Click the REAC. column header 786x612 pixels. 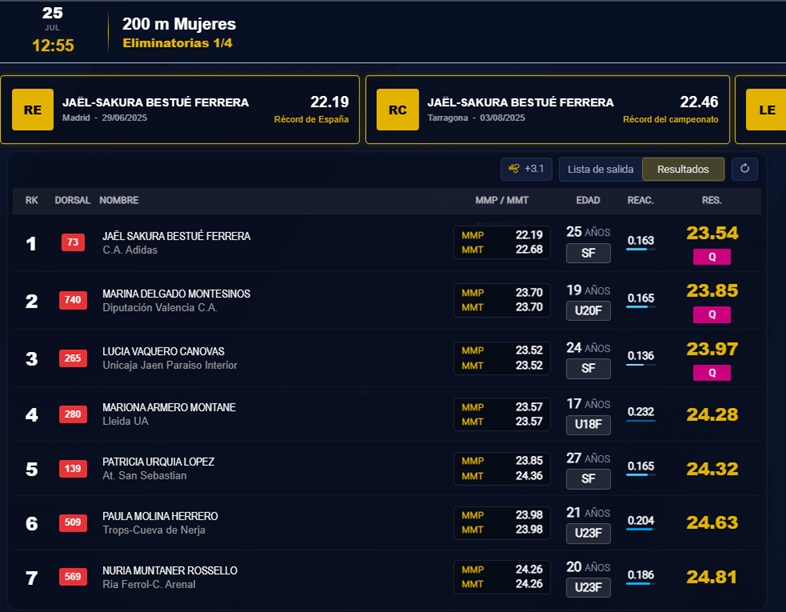640,200
